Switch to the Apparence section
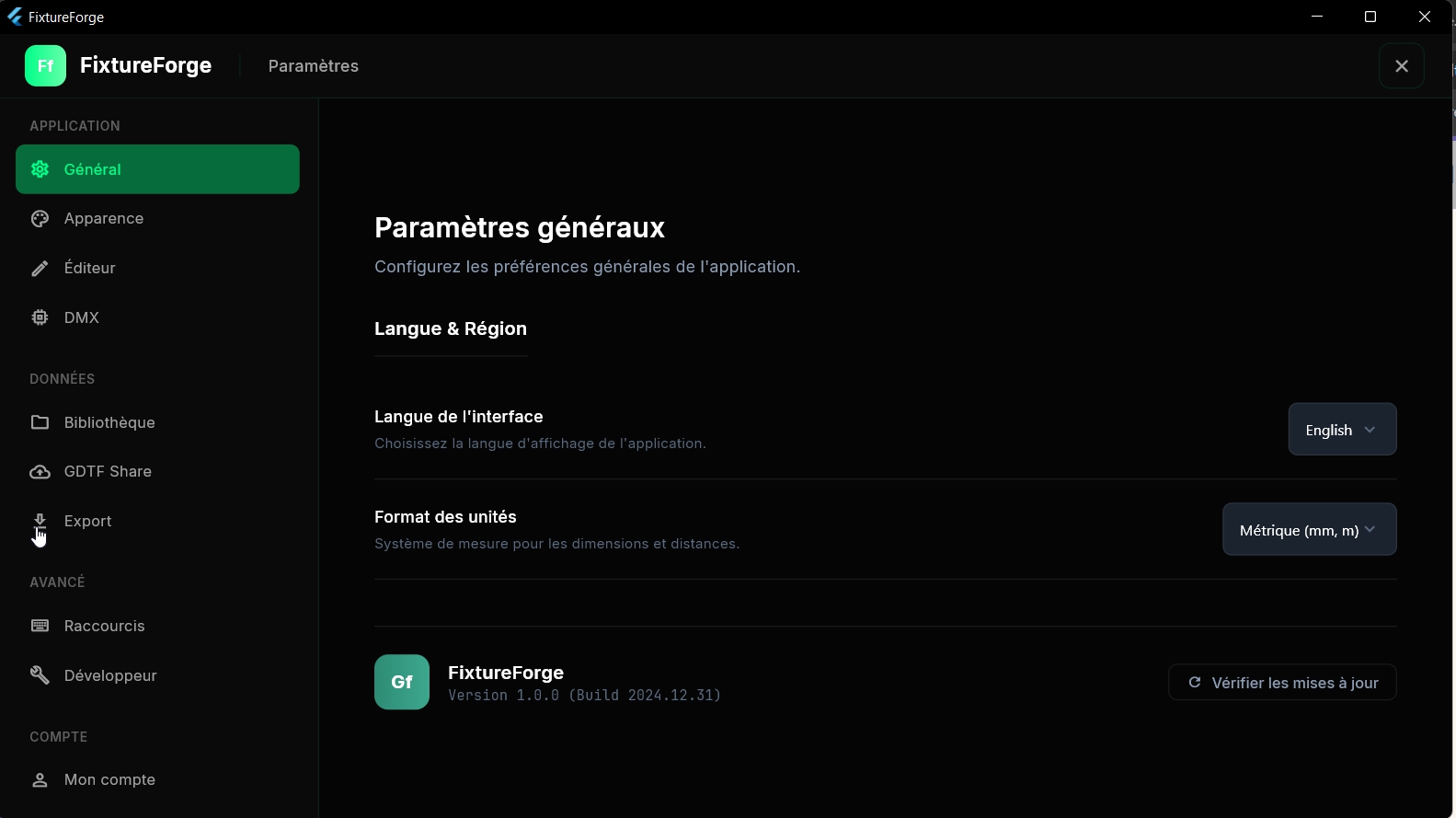 (x=157, y=219)
